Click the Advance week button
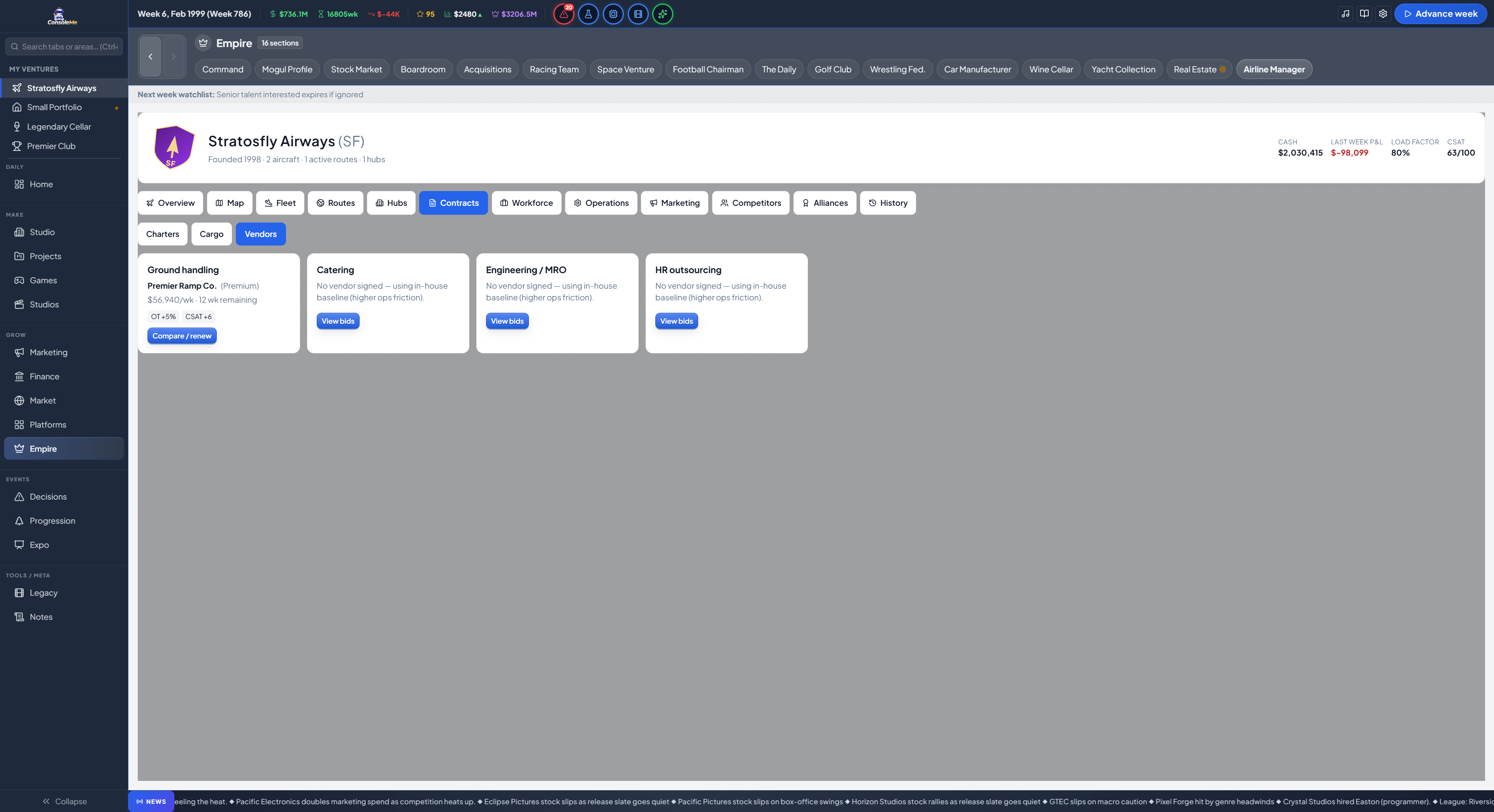1494x812 pixels. click(1440, 14)
